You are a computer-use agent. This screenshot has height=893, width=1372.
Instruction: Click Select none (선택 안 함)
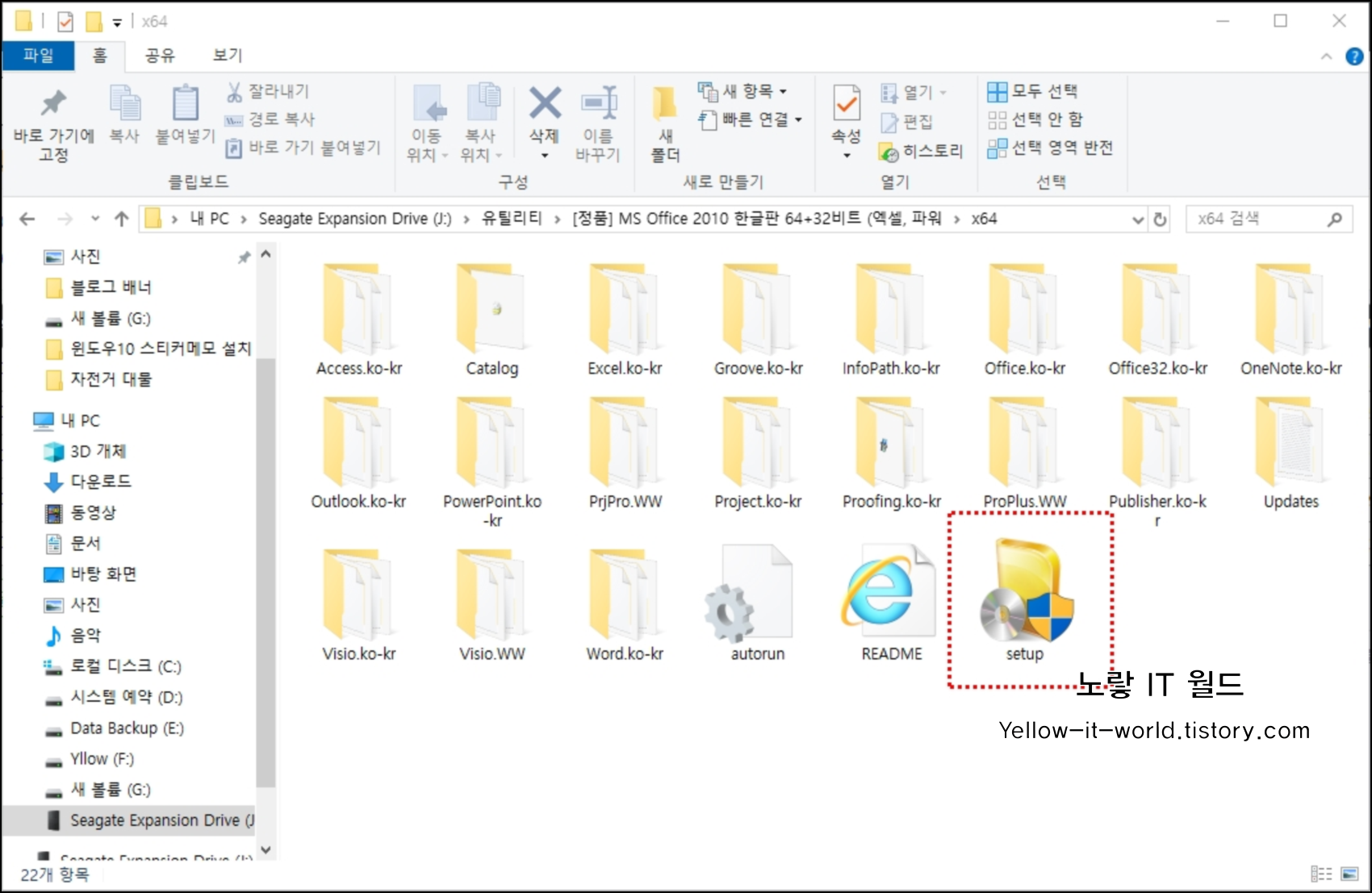tap(1035, 119)
